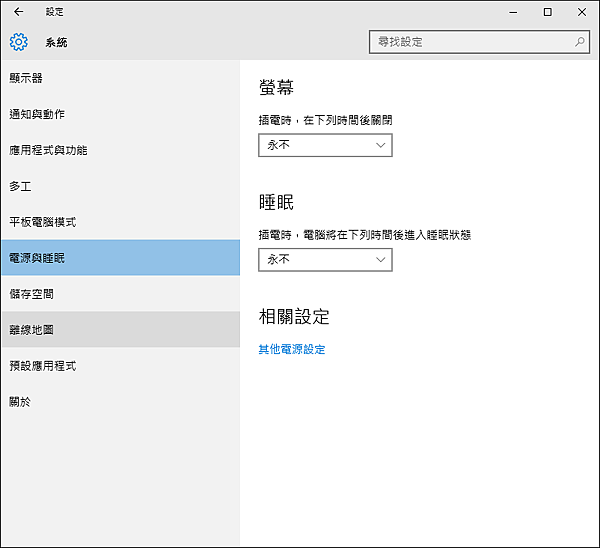
Task: Open 平板電腦模式 settings
Action: [x=120, y=222]
